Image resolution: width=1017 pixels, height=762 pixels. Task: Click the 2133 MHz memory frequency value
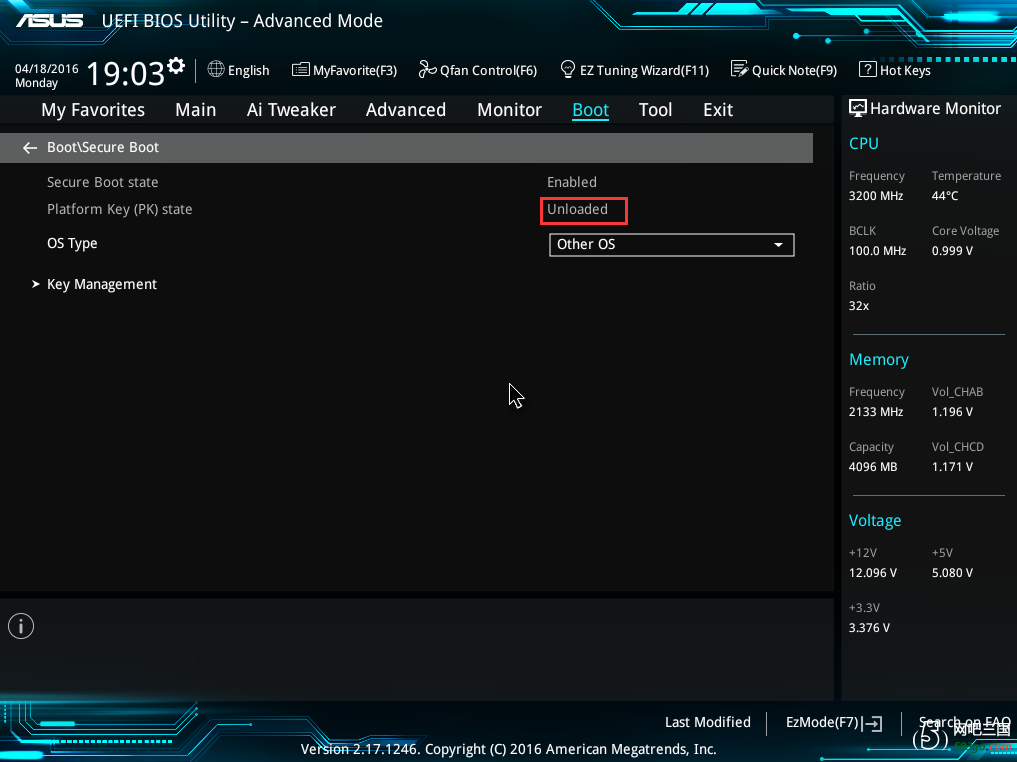[876, 412]
